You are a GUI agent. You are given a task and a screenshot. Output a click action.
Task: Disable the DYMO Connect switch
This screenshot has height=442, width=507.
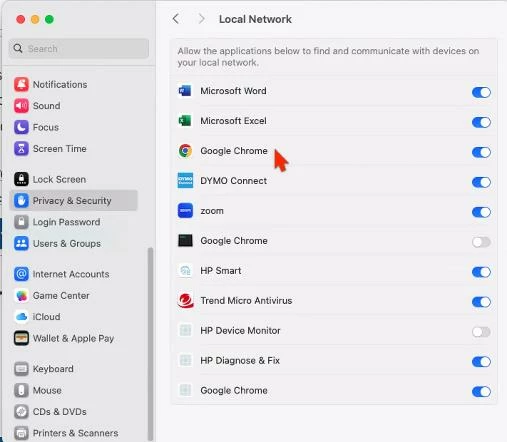pyautogui.click(x=481, y=182)
